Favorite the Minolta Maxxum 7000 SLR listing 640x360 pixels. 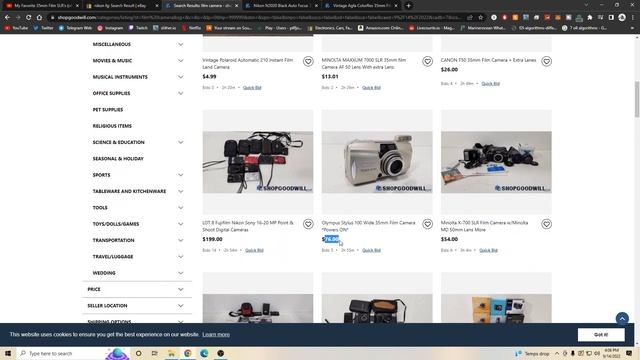[427, 61]
